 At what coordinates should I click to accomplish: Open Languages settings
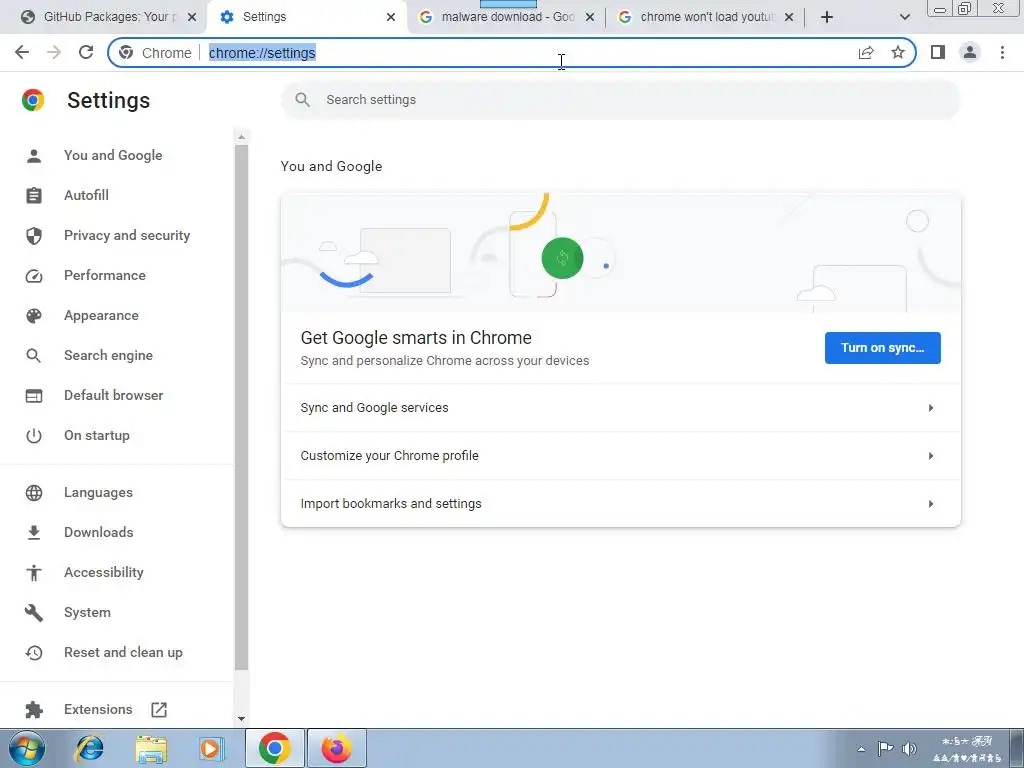(x=98, y=492)
